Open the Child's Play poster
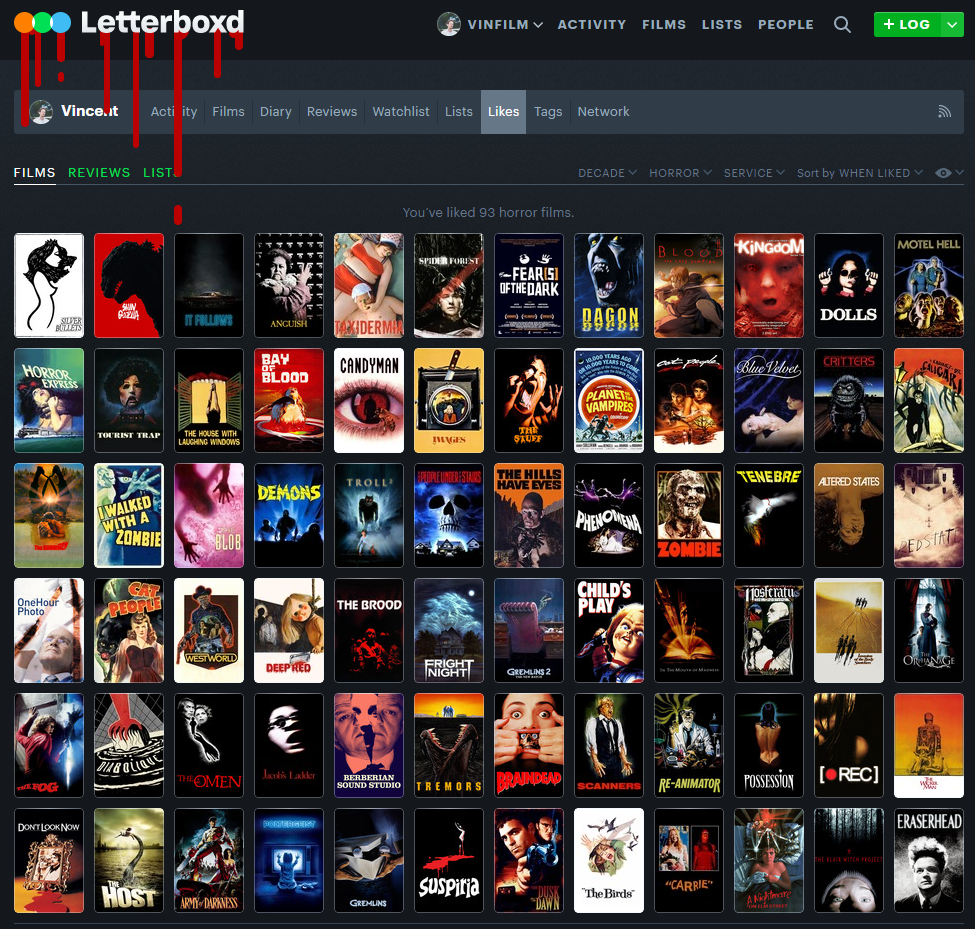Image resolution: width=975 pixels, height=929 pixels. click(609, 631)
